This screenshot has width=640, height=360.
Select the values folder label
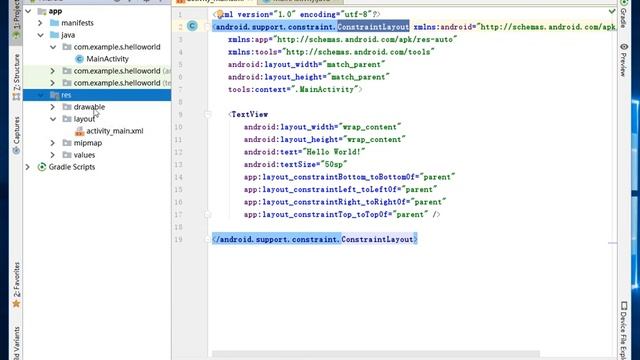84,155
